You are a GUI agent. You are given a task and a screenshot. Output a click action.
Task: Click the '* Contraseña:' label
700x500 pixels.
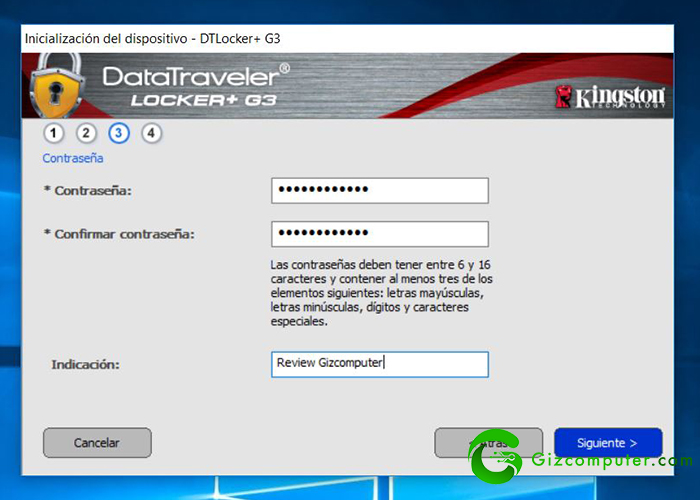click(88, 191)
